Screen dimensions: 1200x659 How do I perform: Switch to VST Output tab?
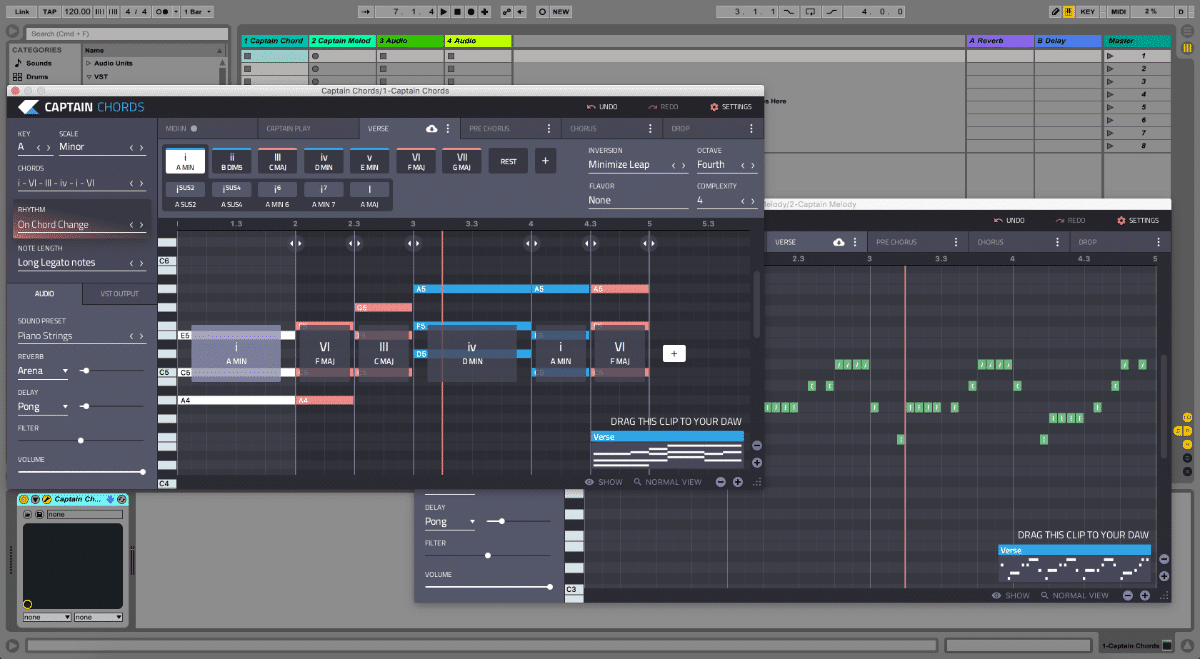(119, 294)
